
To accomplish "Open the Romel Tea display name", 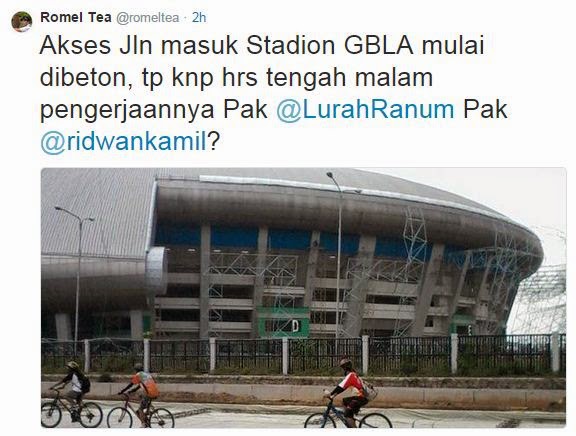I will pyautogui.click(x=76, y=17).
